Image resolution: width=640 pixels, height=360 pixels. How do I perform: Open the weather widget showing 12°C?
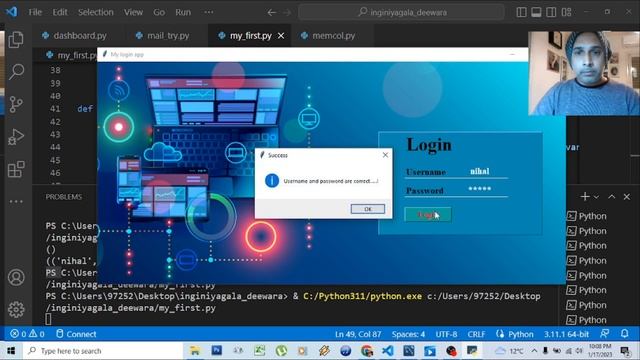point(509,351)
